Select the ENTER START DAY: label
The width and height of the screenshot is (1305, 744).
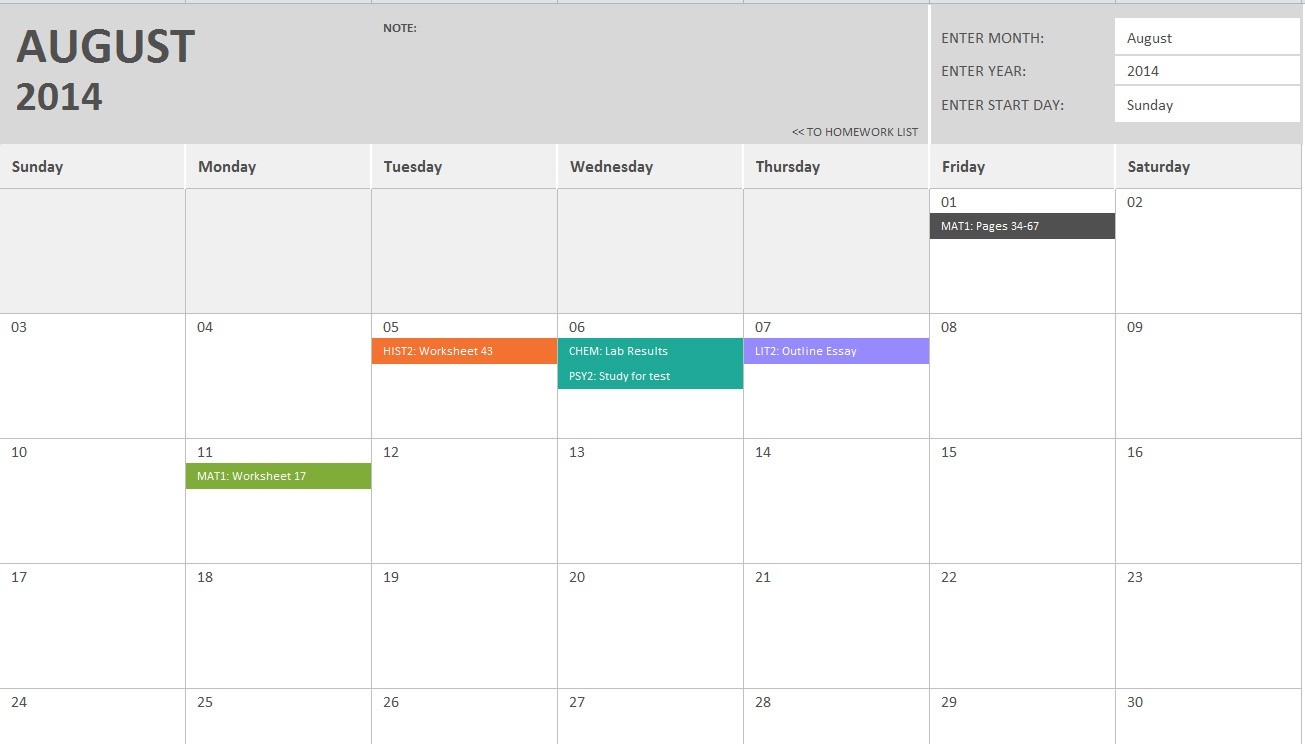click(1002, 105)
